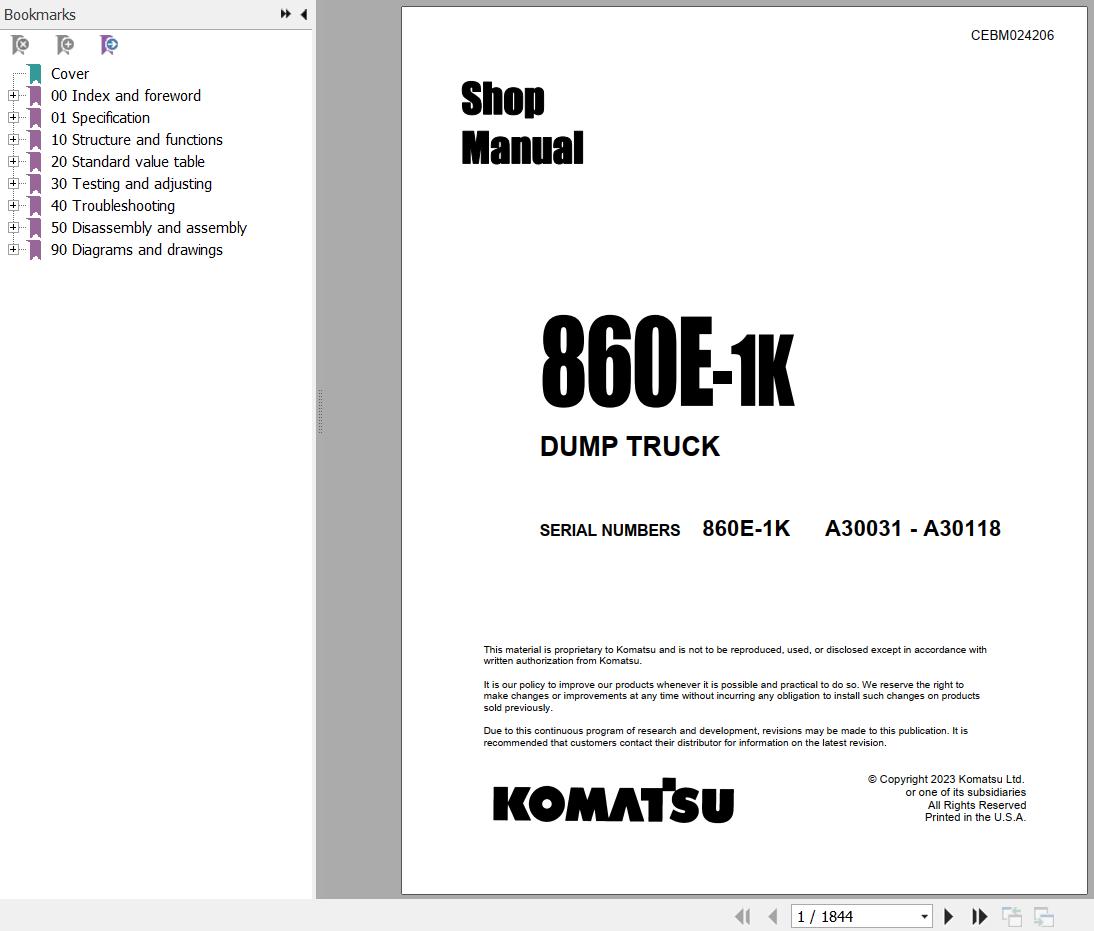The image size is (1094, 931).
Task: Expand 50 Disassembly and assembly bookmark
Action: click(x=13, y=228)
